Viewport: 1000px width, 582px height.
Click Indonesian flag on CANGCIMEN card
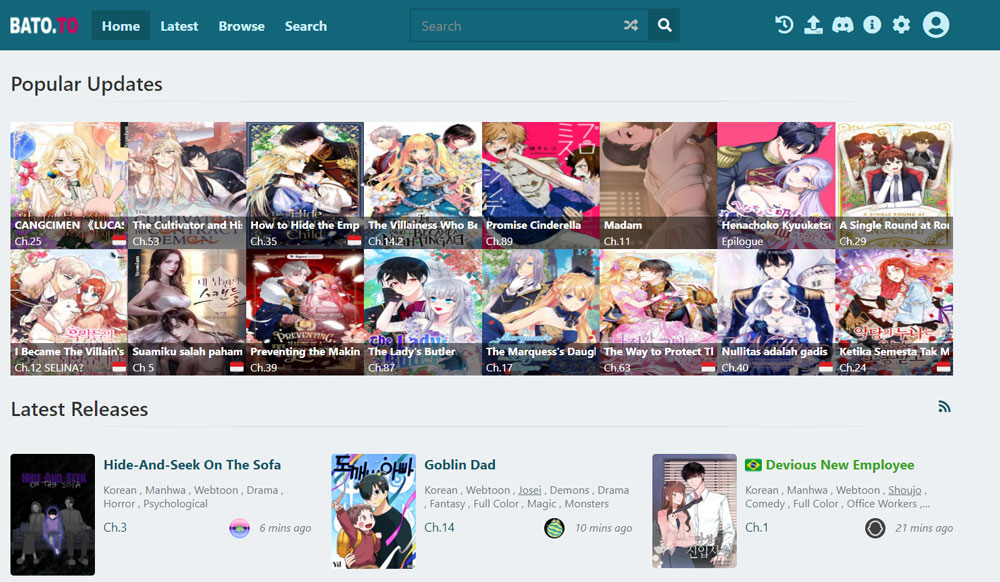coord(119,240)
